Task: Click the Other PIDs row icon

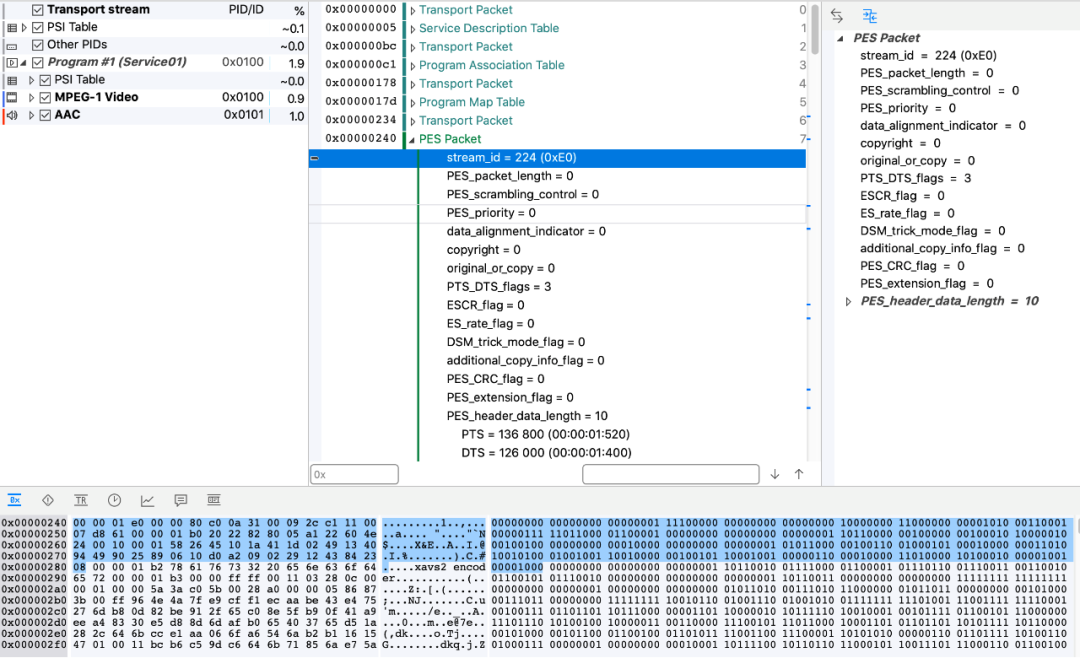Action: (x=12, y=45)
